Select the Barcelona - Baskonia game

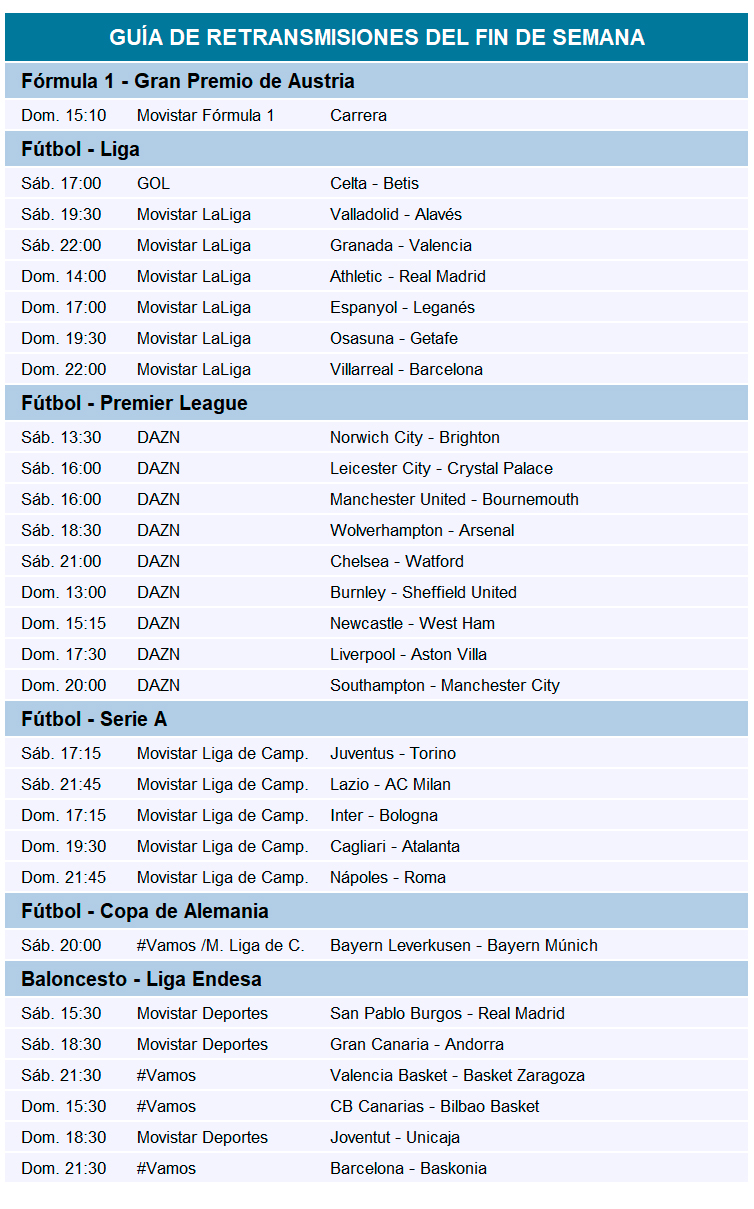coord(408,1168)
